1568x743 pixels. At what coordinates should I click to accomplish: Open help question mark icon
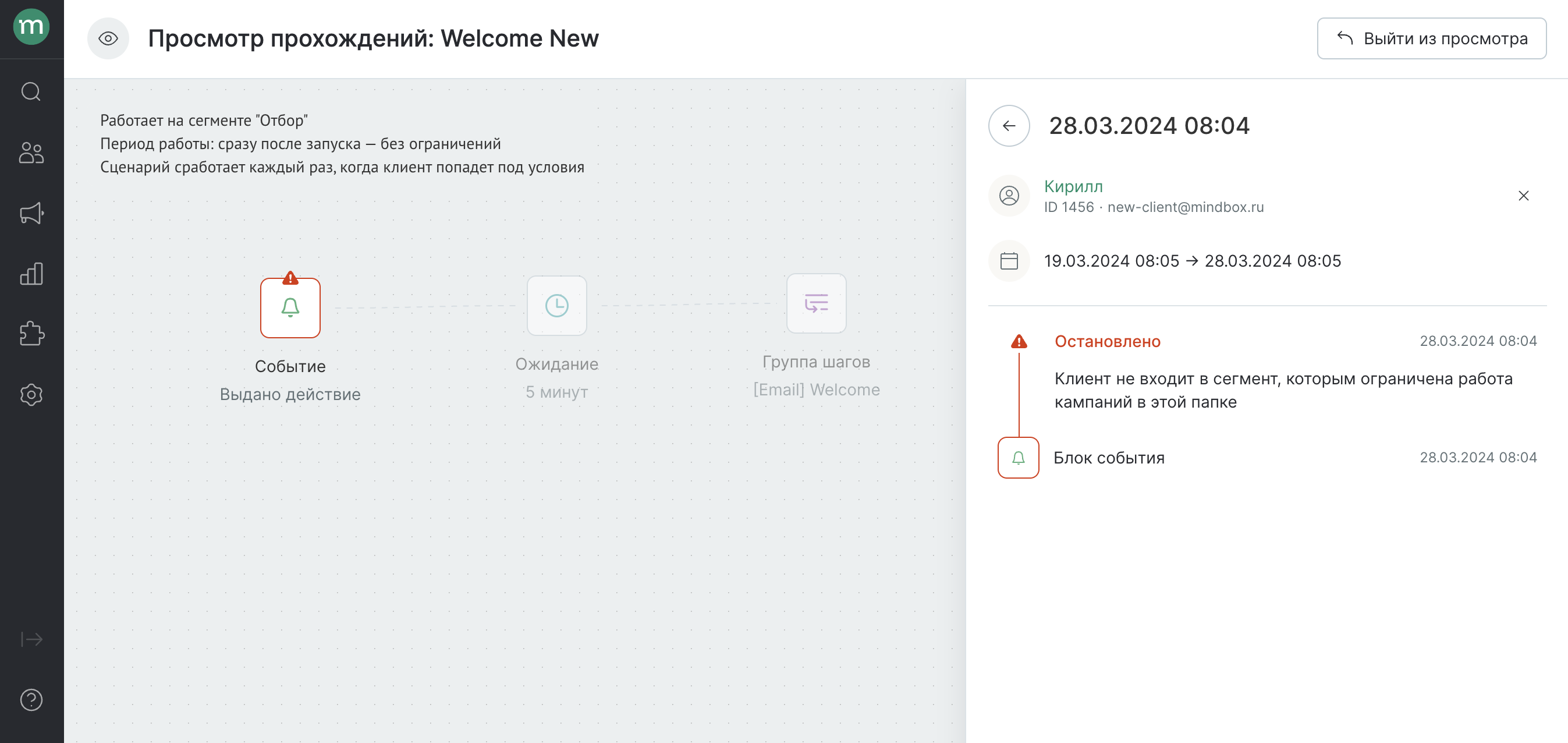point(31,700)
